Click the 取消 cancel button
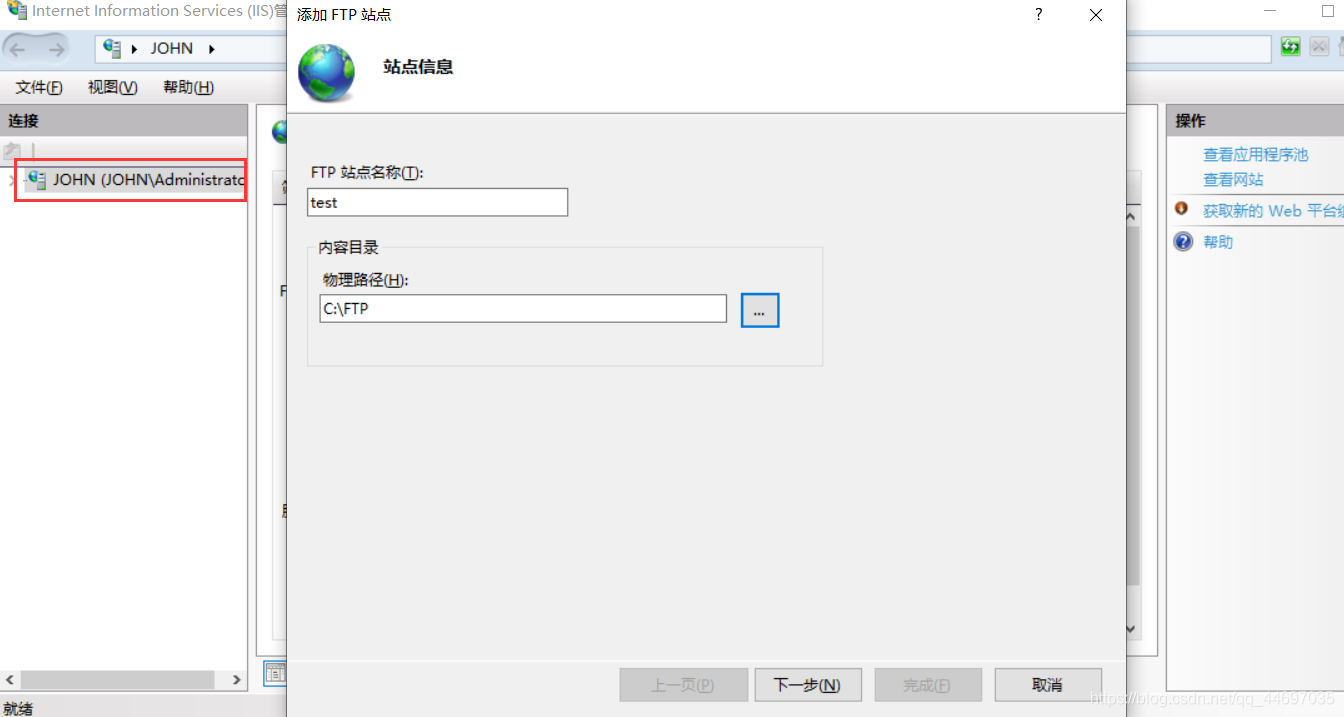The width and height of the screenshot is (1344, 717). coord(1047,685)
